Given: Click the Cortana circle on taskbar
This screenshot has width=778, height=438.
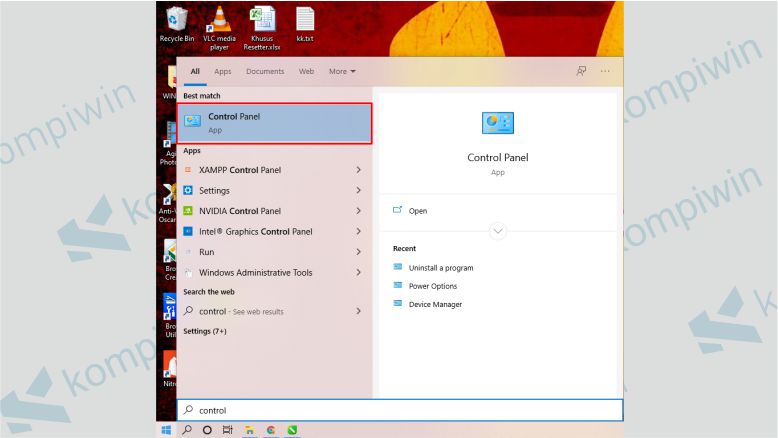Looking at the screenshot, I should [x=207, y=430].
